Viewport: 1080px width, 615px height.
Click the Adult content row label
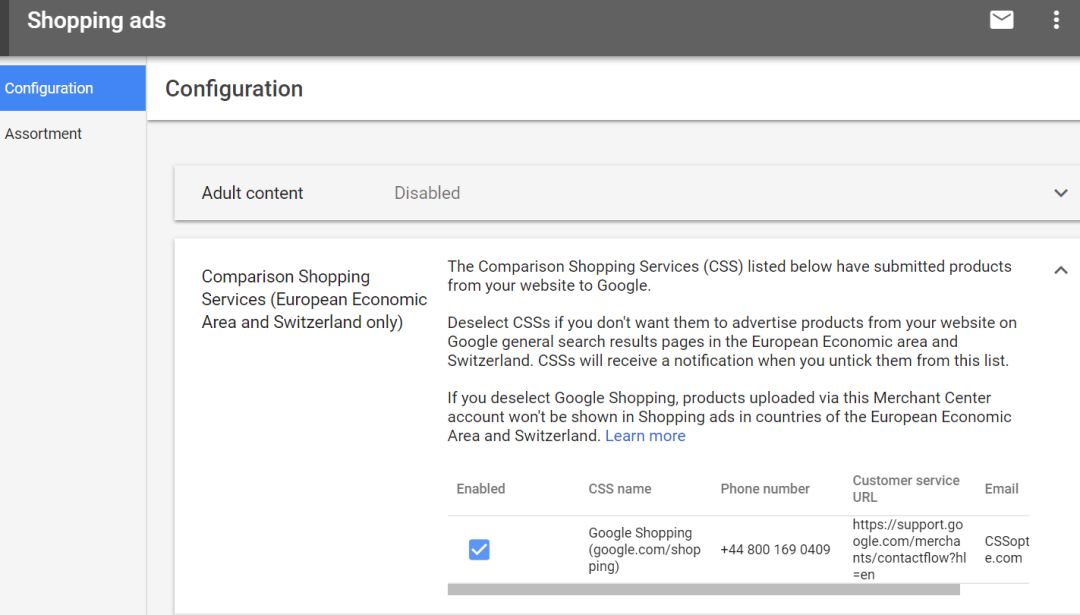tap(252, 193)
